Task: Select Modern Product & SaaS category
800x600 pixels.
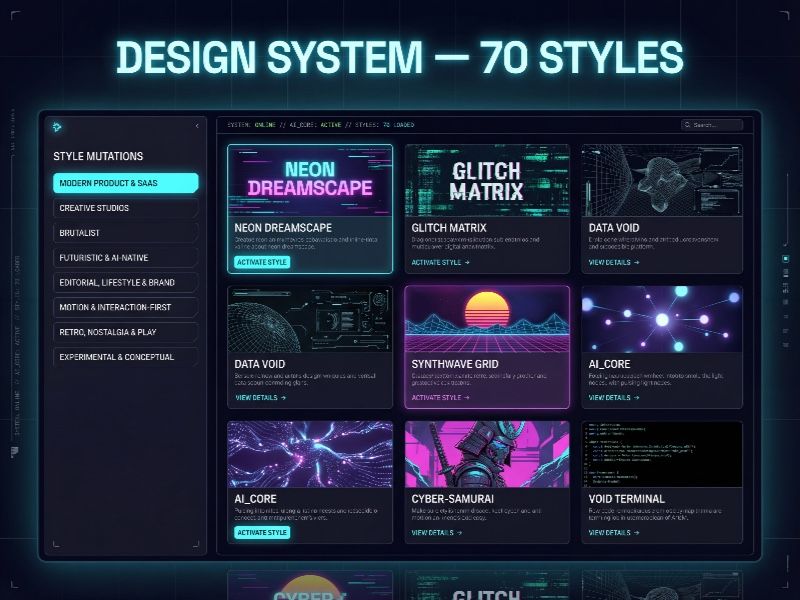Action: pyautogui.click(x=126, y=183)
